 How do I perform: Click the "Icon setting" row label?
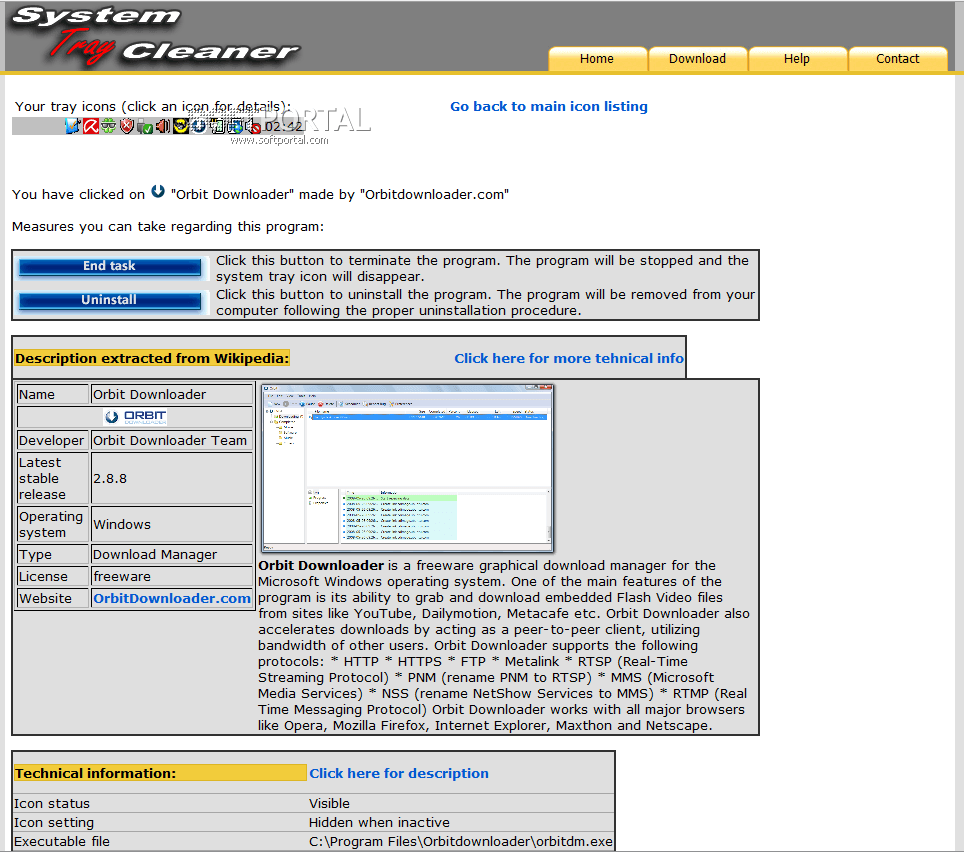click(54, 822)
